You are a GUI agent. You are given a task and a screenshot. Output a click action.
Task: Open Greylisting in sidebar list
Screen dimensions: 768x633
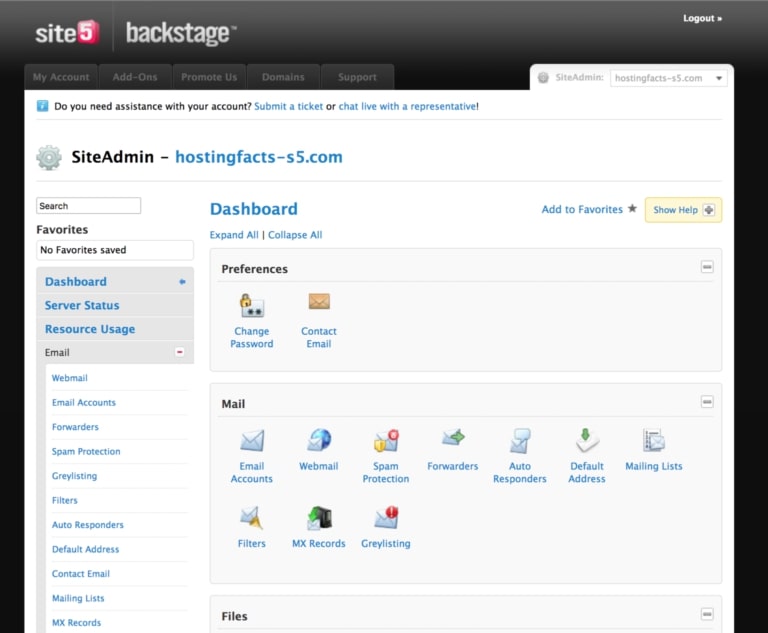click(74, 476)
